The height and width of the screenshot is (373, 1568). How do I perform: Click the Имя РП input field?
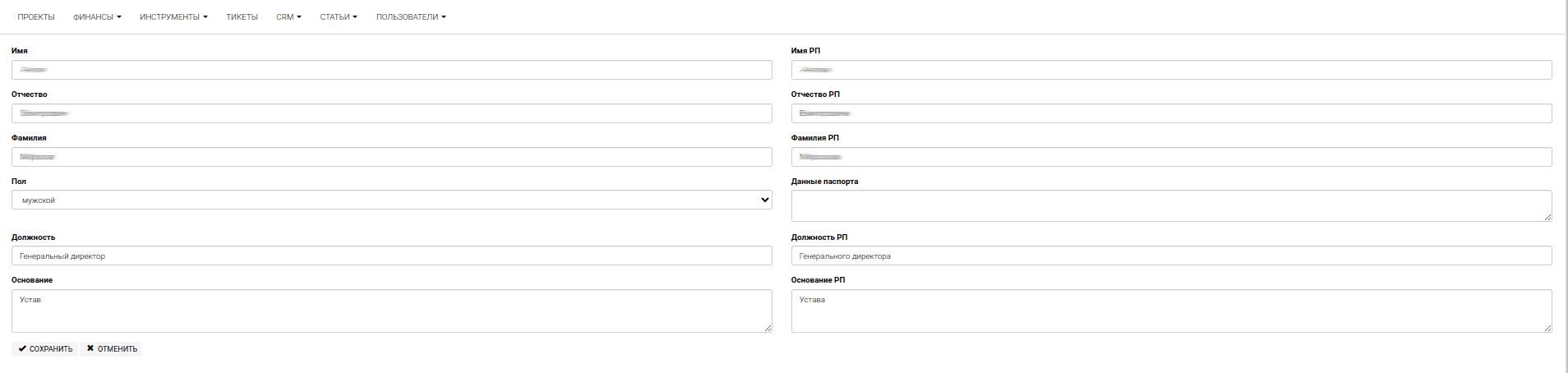click(x=1171, y=70)
